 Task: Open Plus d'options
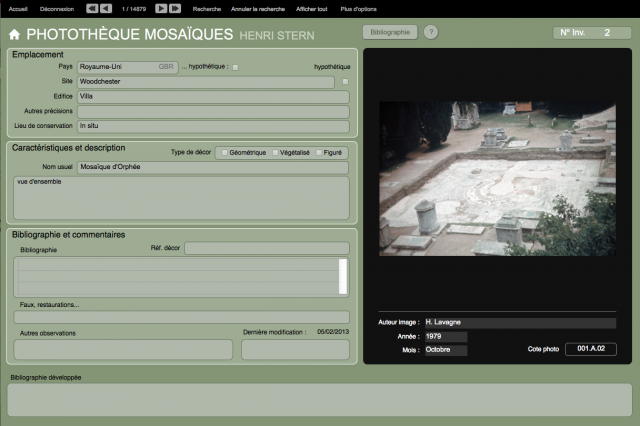coord(358,9)
